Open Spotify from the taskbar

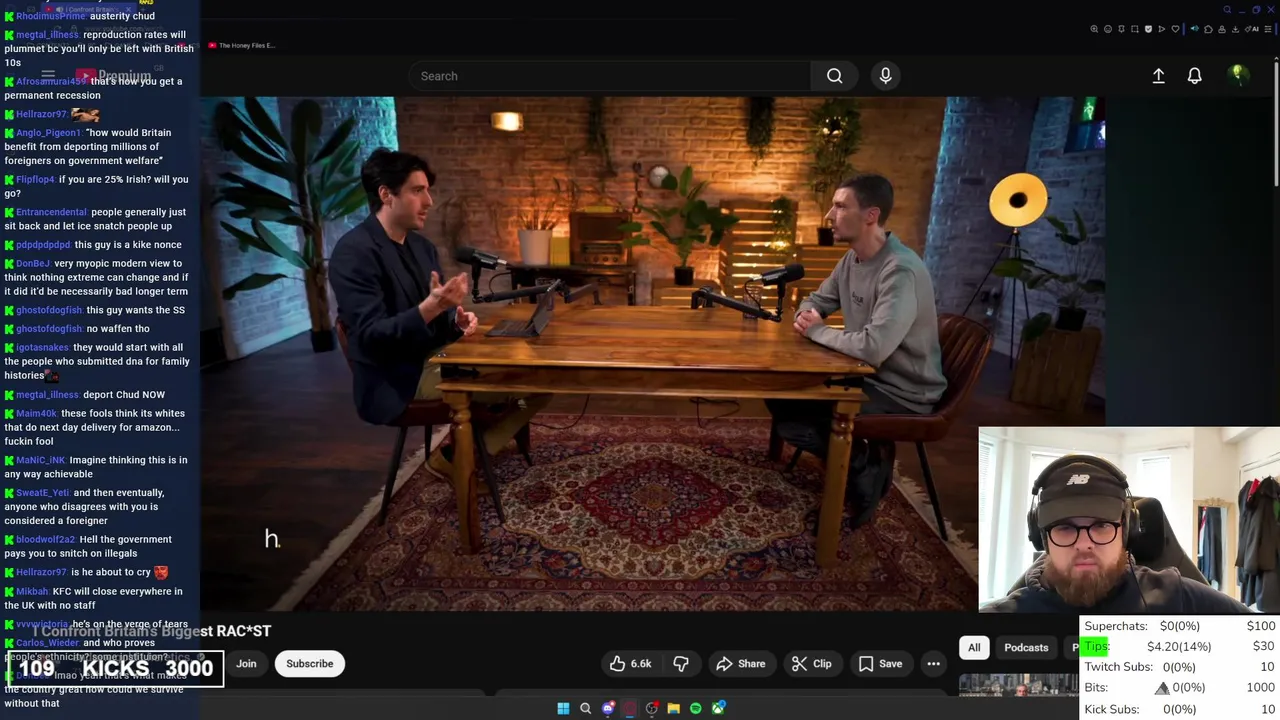point(696,708)
